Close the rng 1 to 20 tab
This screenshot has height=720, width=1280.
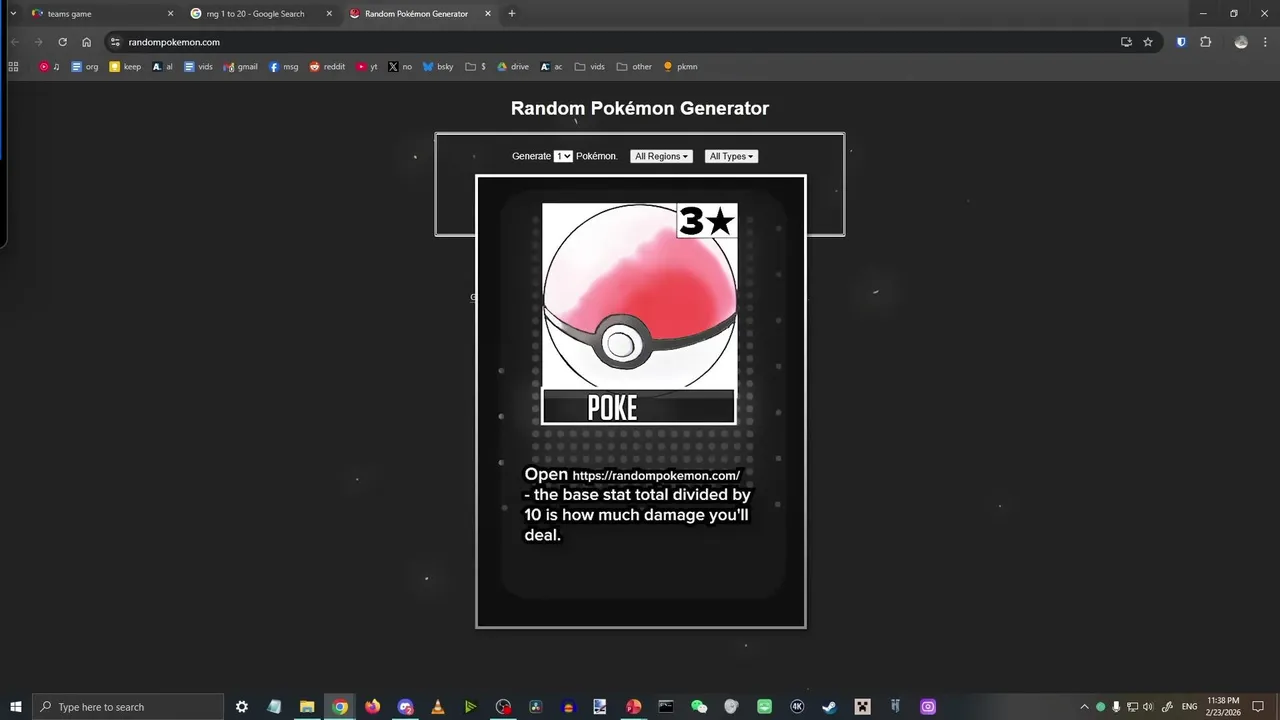329,14
